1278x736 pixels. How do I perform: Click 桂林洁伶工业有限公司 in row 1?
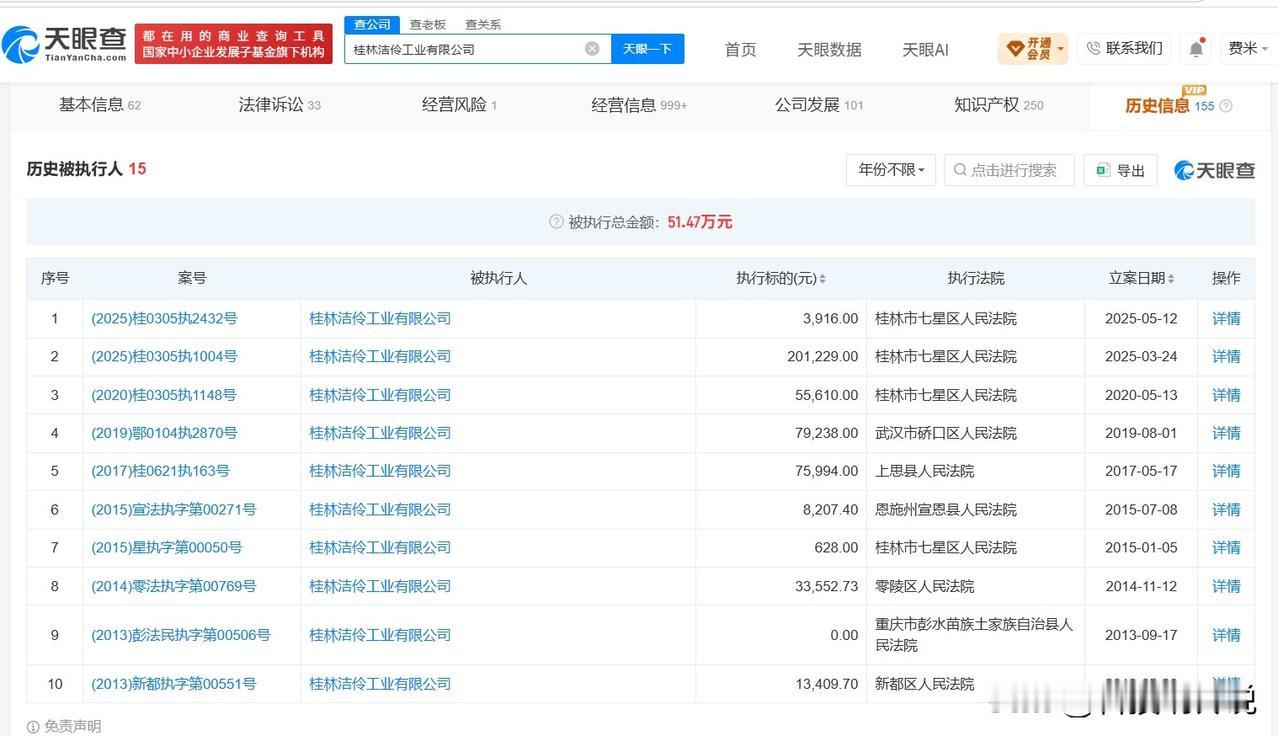point(380,318)
